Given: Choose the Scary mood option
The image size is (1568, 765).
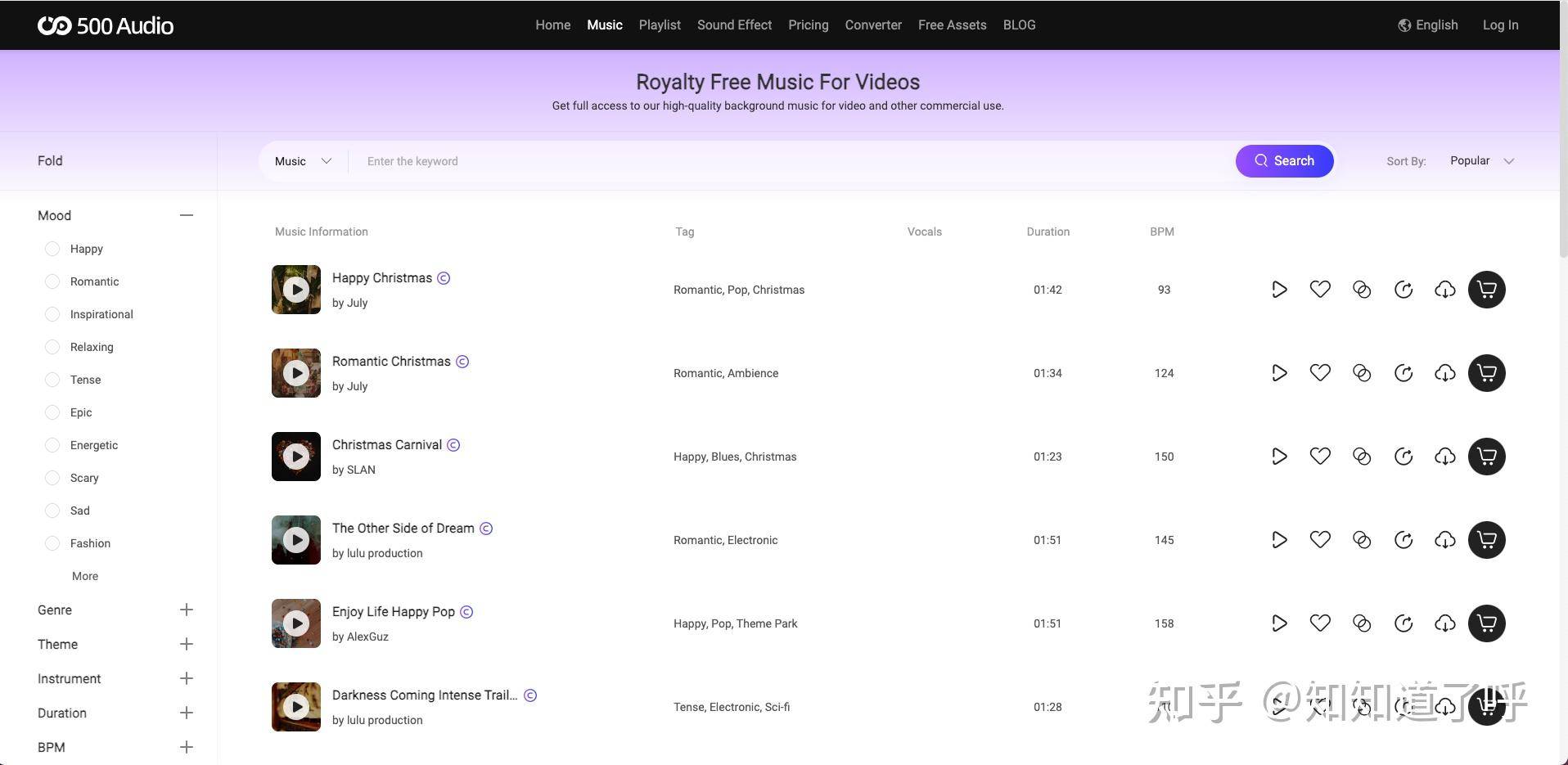Looking at the screenshot, I should [x=52, y=478].
